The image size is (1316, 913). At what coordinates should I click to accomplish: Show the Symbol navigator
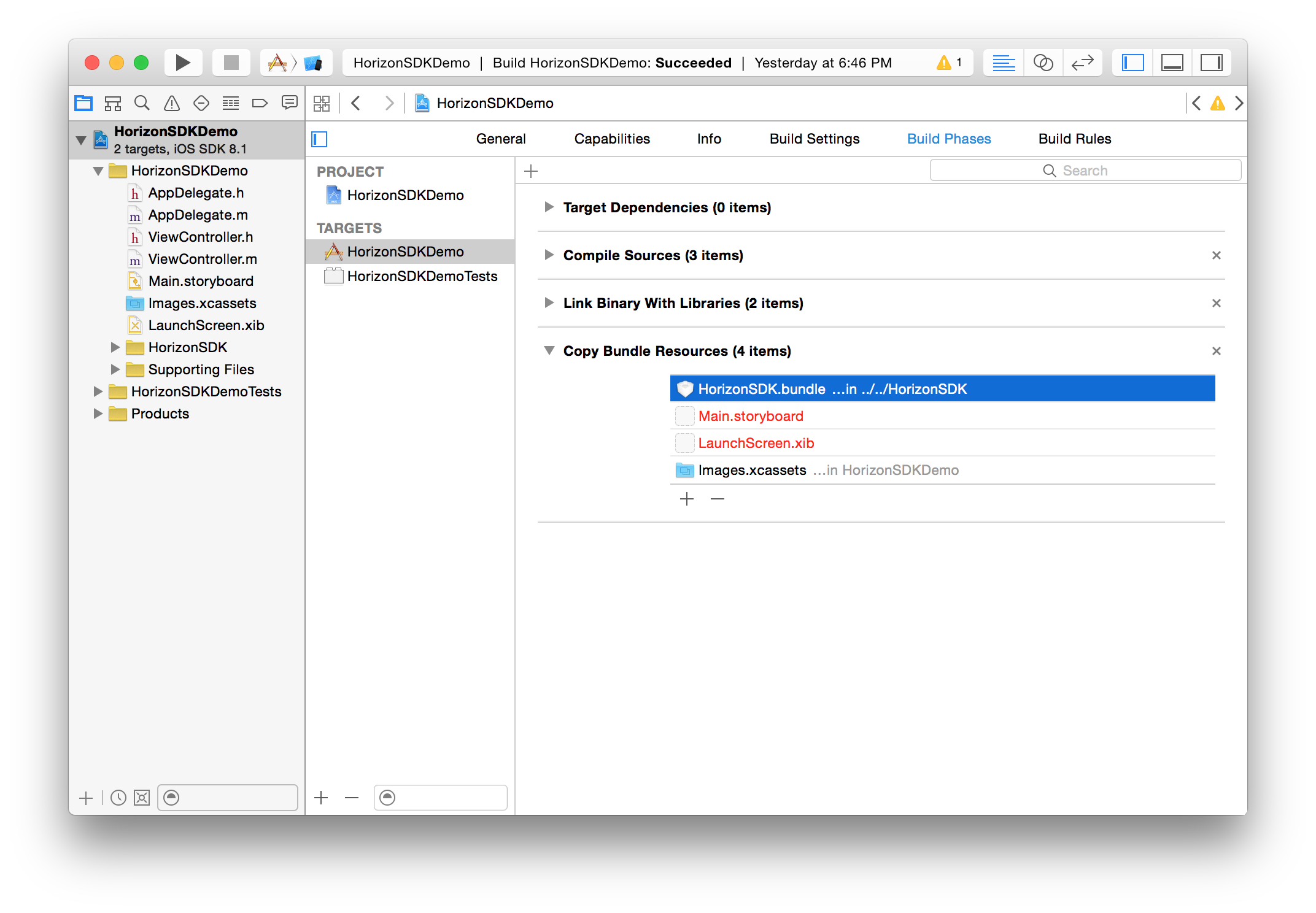coord(113,103)
